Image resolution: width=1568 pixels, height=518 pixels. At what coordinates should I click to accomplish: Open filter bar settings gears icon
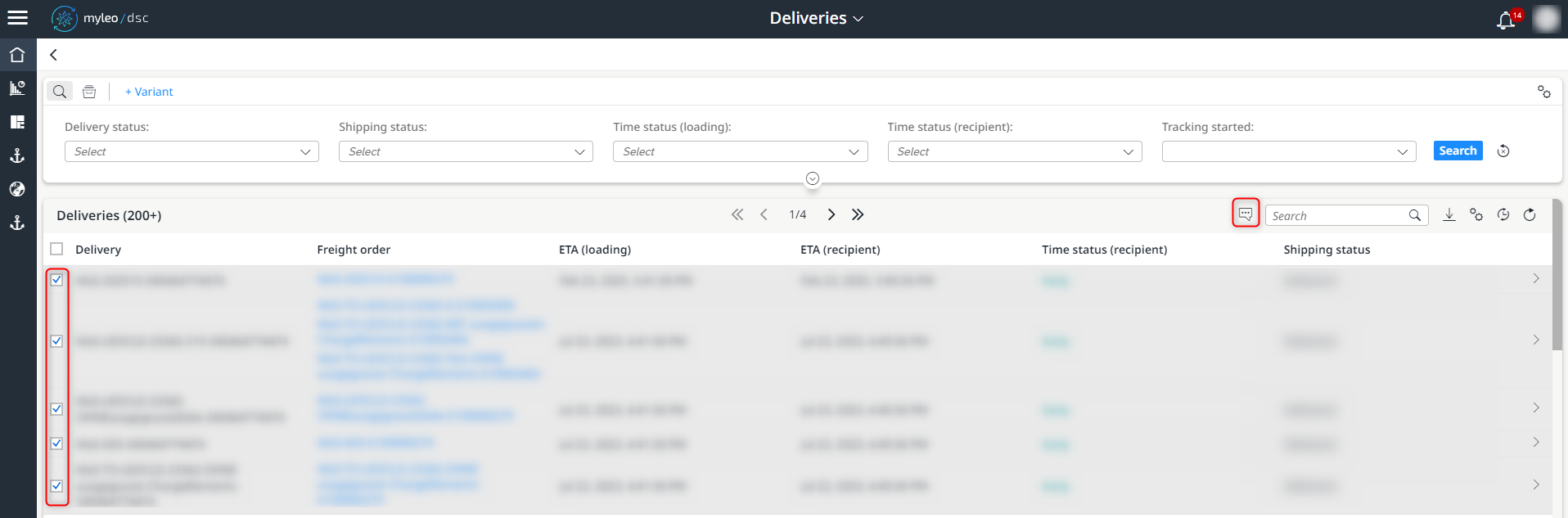pyautogui.click(x=1543, y=92)
